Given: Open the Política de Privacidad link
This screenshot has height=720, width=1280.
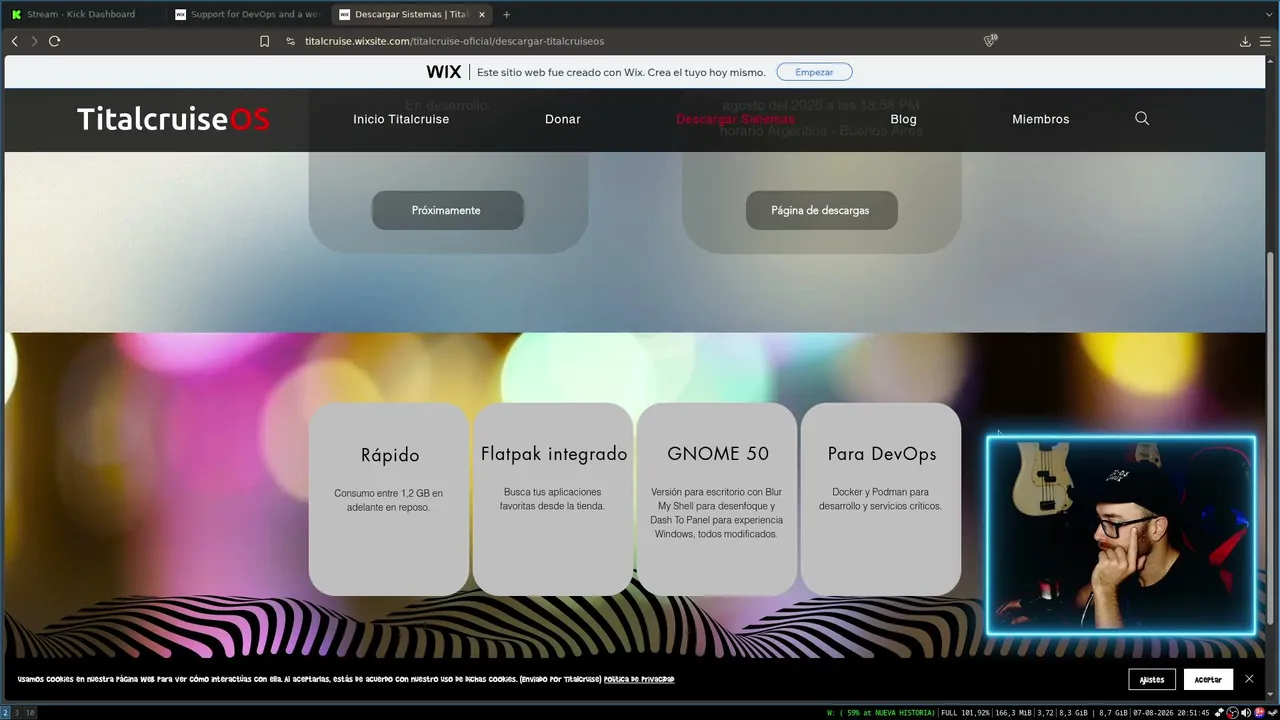Looking at the screenshot, I should [x=639, y=679].
